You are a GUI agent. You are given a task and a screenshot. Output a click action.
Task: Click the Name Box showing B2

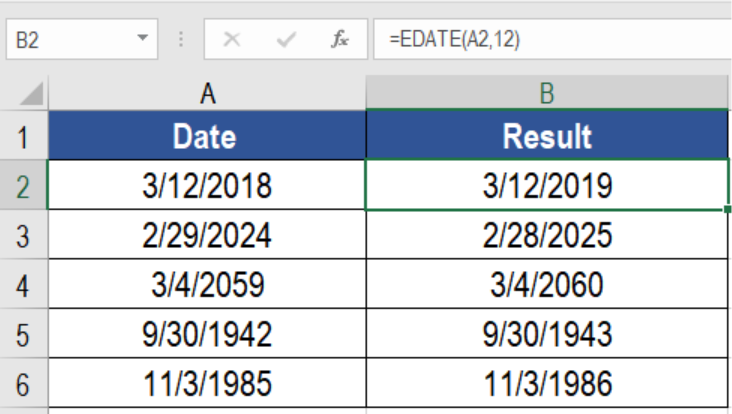tap(82, 39)
